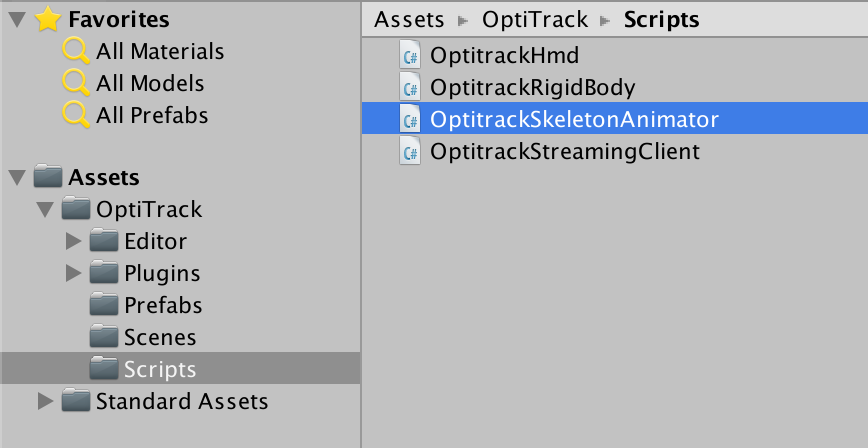Image resolution: width=868 pixels, height=448 pixels.
Task: Click the Favorites star icon
Action: [x=47, y=20]
